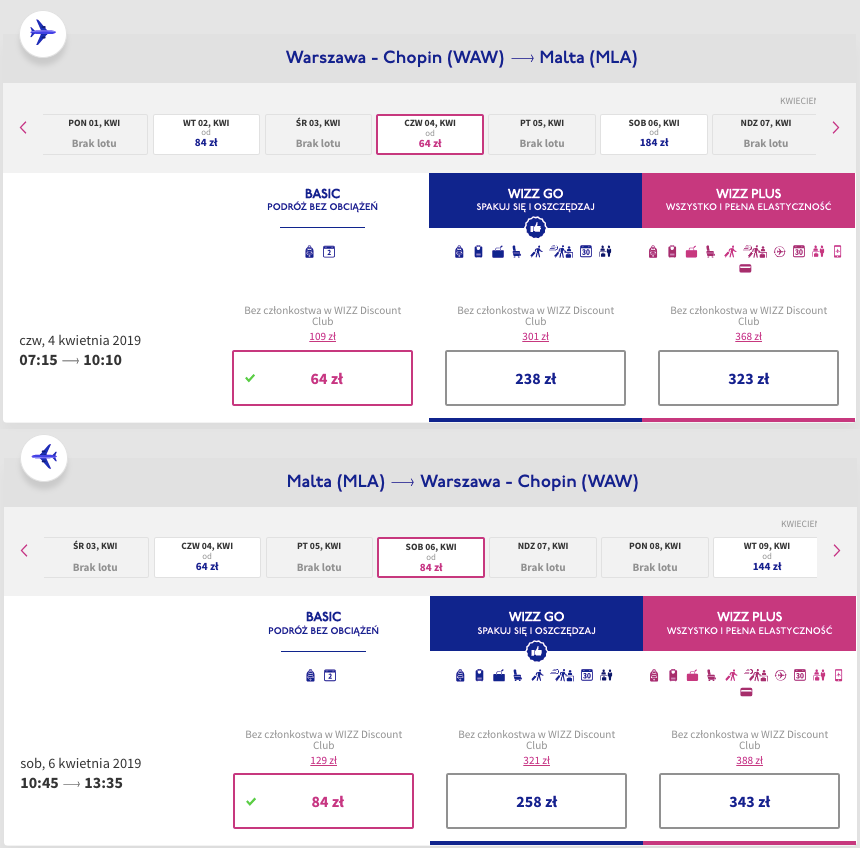Image resolution: width=860 pixels, height=848 pixels.
Task: Click outbound WIZZ GO airport check-in desk icon
Action: click(562, 252)
